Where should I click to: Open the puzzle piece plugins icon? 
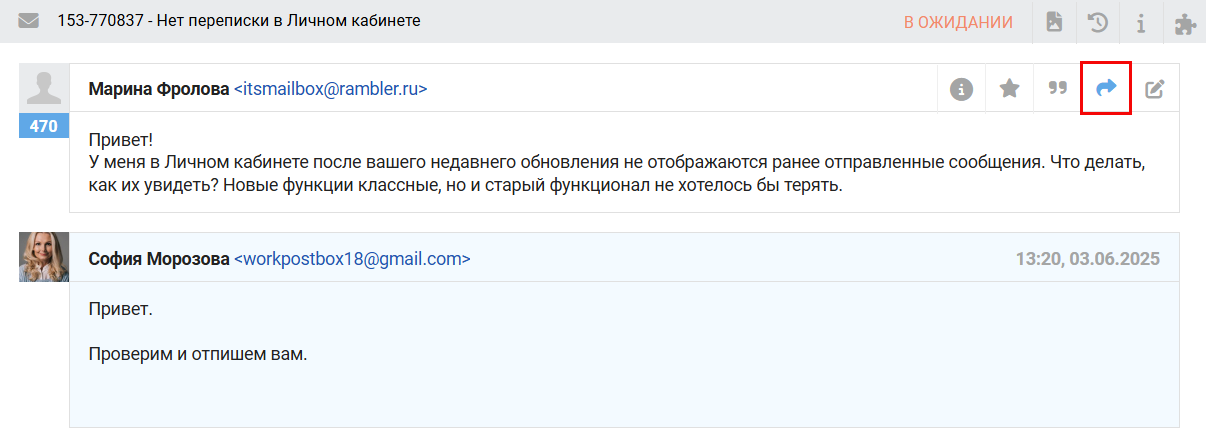(x=1184, y=22)
